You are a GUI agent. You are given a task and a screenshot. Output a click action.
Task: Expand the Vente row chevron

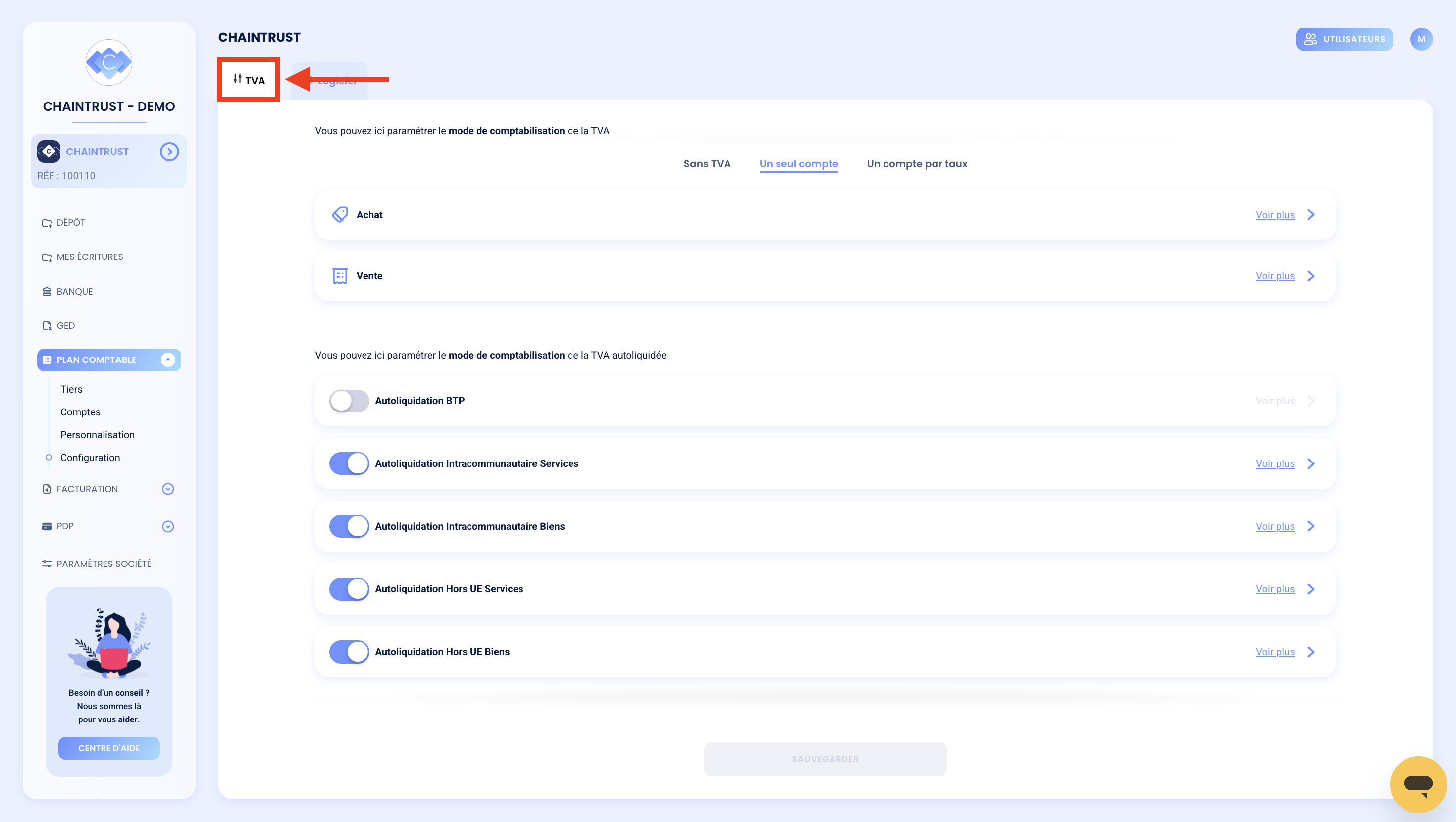tap(1311, 276)
